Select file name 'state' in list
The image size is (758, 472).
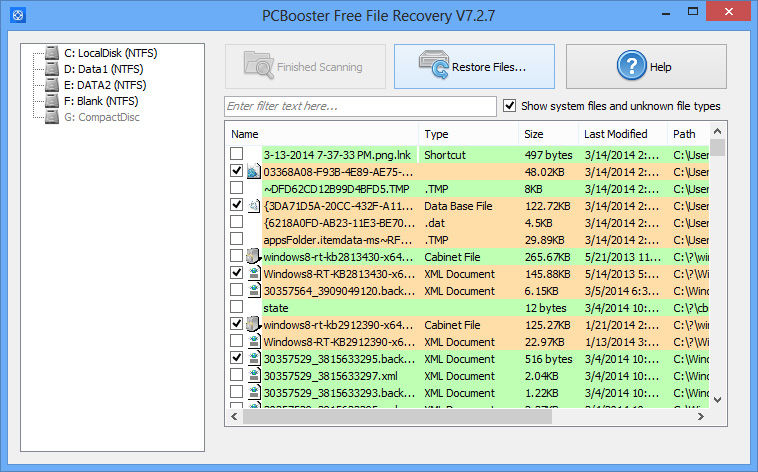(276, 308)
